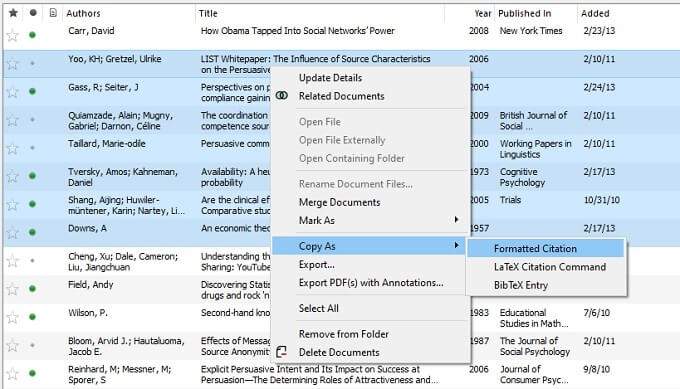Star the Bloom, Arvid J. entry
This screenshot has width=680, height=389.
point(13,345)
